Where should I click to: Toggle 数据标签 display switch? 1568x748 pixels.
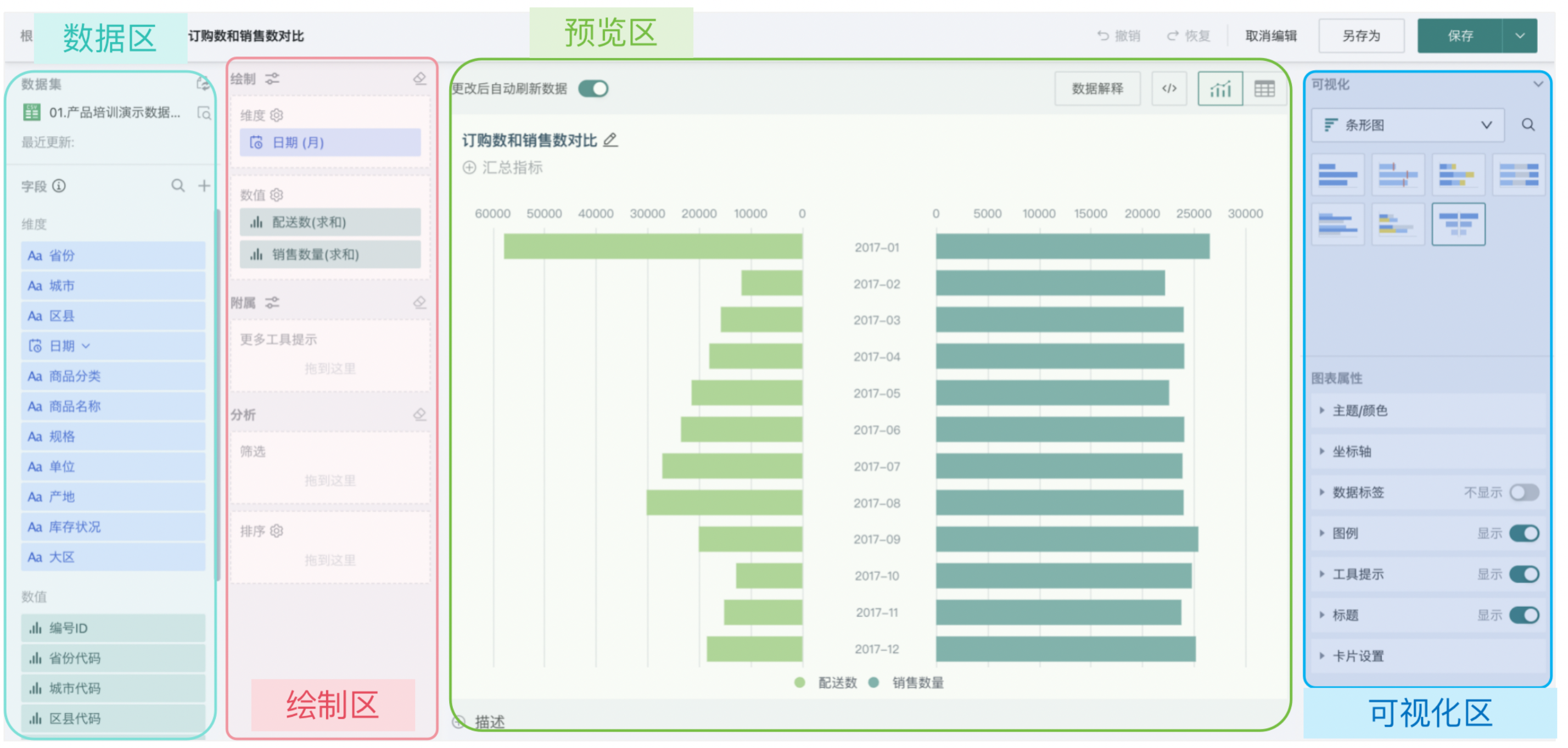(x=1525, y=493)
